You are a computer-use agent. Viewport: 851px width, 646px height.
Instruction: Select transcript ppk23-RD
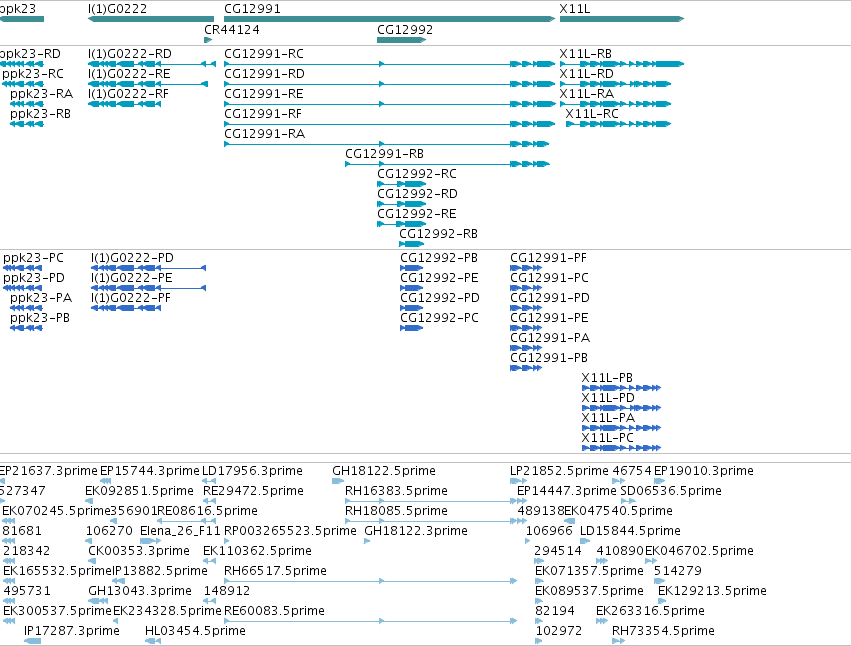(22, 64)
